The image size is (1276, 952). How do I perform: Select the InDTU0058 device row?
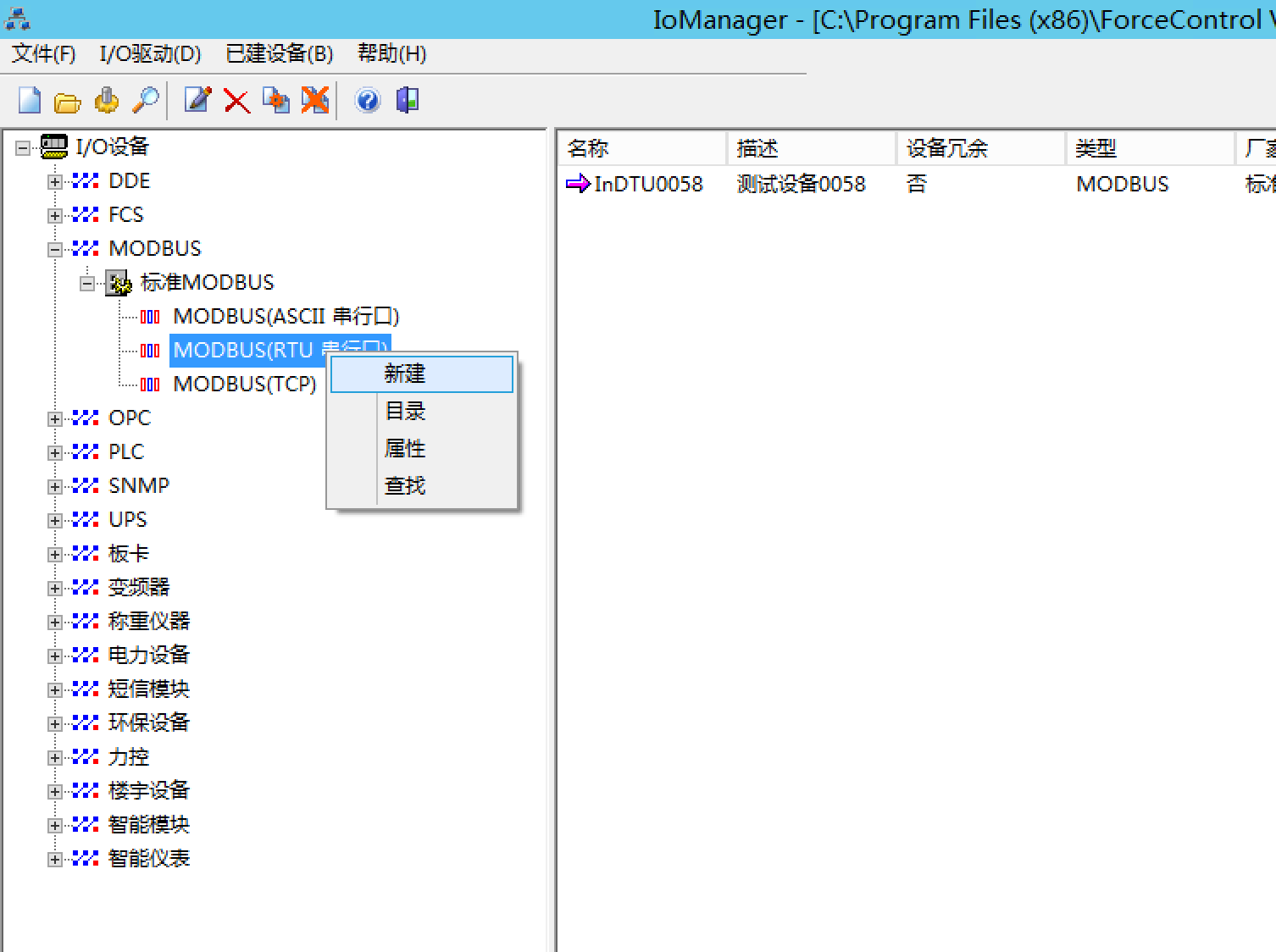coord(647,184)
